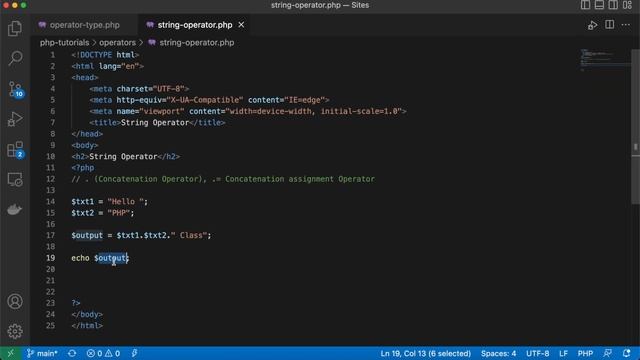Change end of line sequence LF
Image resolution: width=640 pixels, height=360 pixels.
[x=563, y=353]
